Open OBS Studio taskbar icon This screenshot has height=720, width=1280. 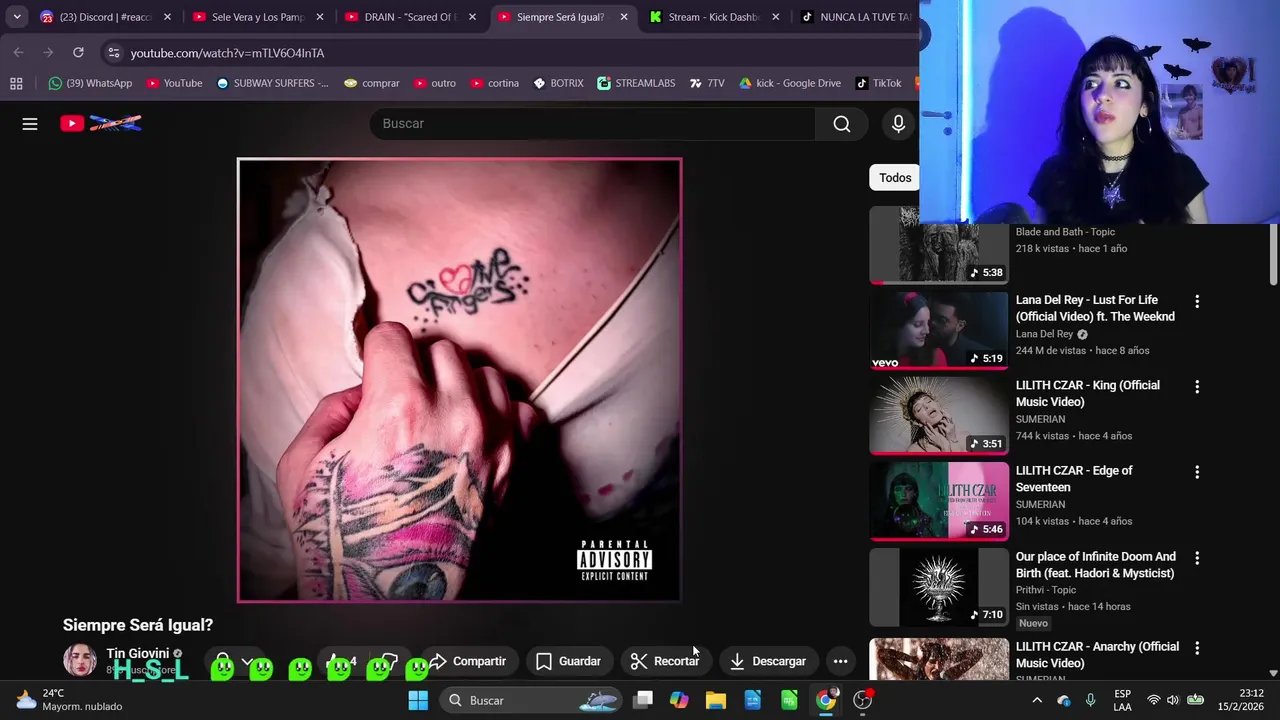(x=862, y=700)
